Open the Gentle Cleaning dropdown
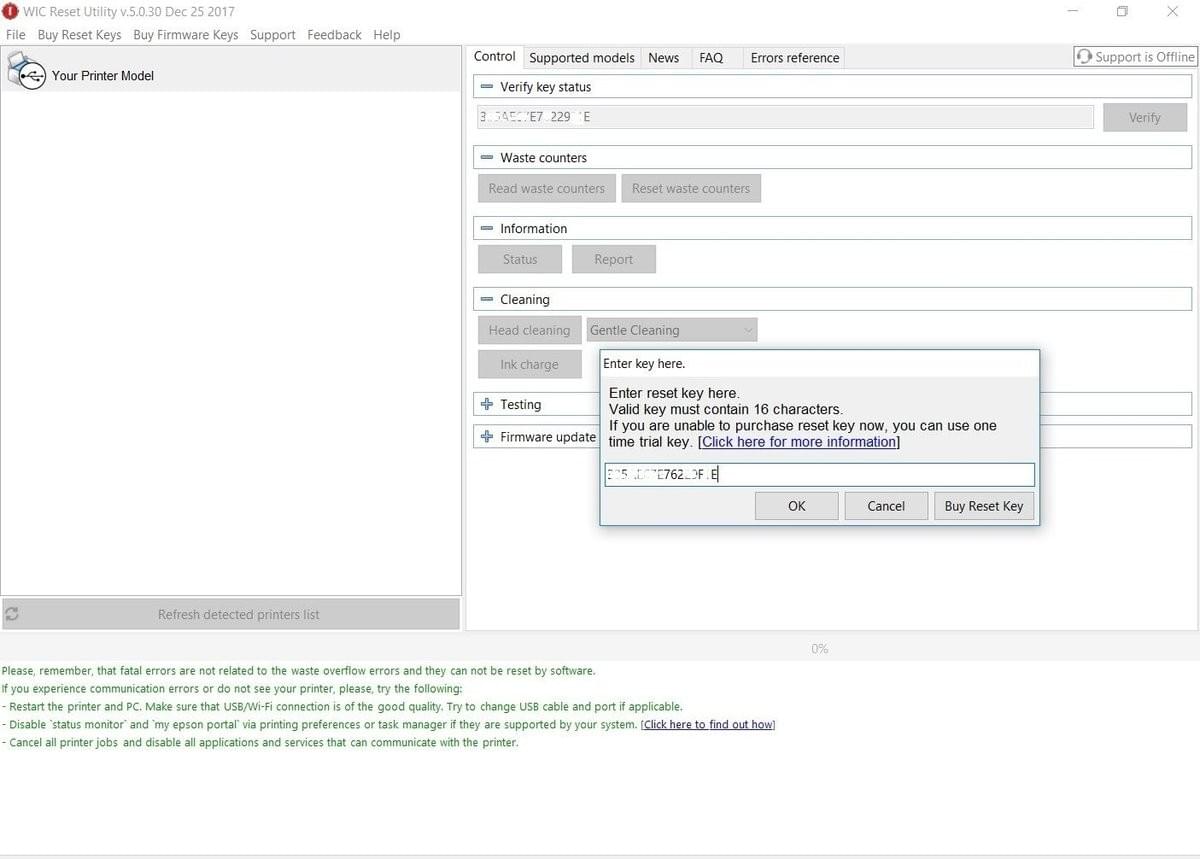Screen dimensions: 1200x859 click(x=671, y=330)
